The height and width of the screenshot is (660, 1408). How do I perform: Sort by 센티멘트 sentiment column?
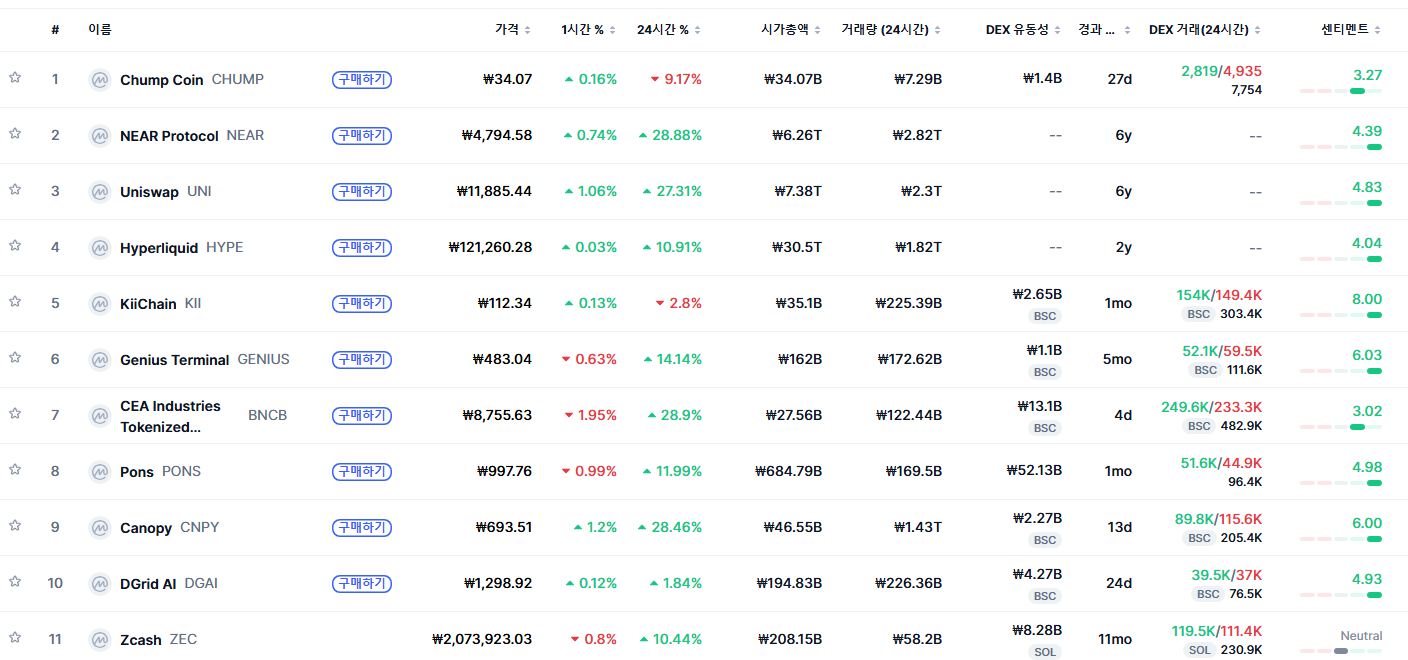1351,30
